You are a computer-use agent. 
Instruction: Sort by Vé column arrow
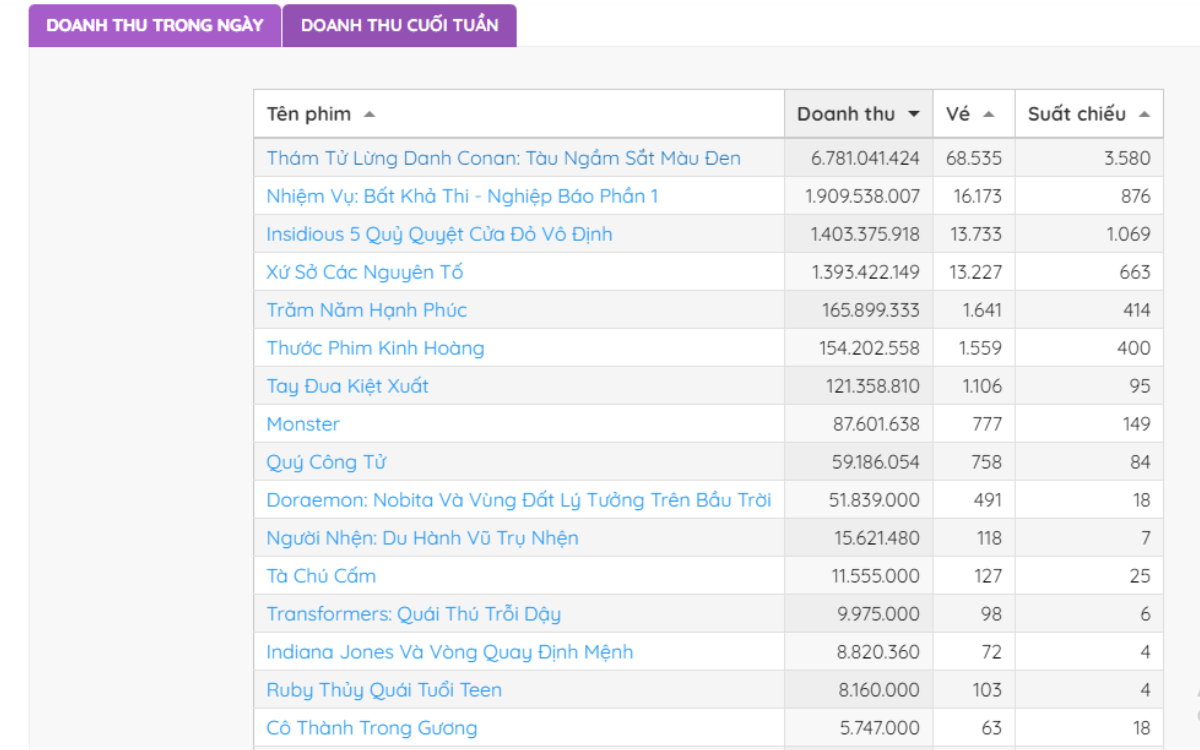pos(988,114)
